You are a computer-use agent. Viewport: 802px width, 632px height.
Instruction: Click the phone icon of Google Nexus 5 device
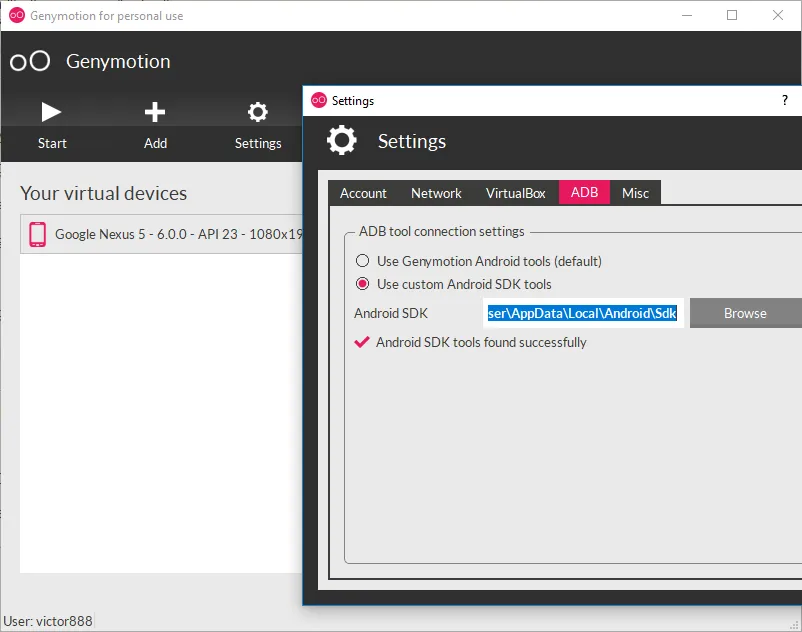tap(37, 234)
